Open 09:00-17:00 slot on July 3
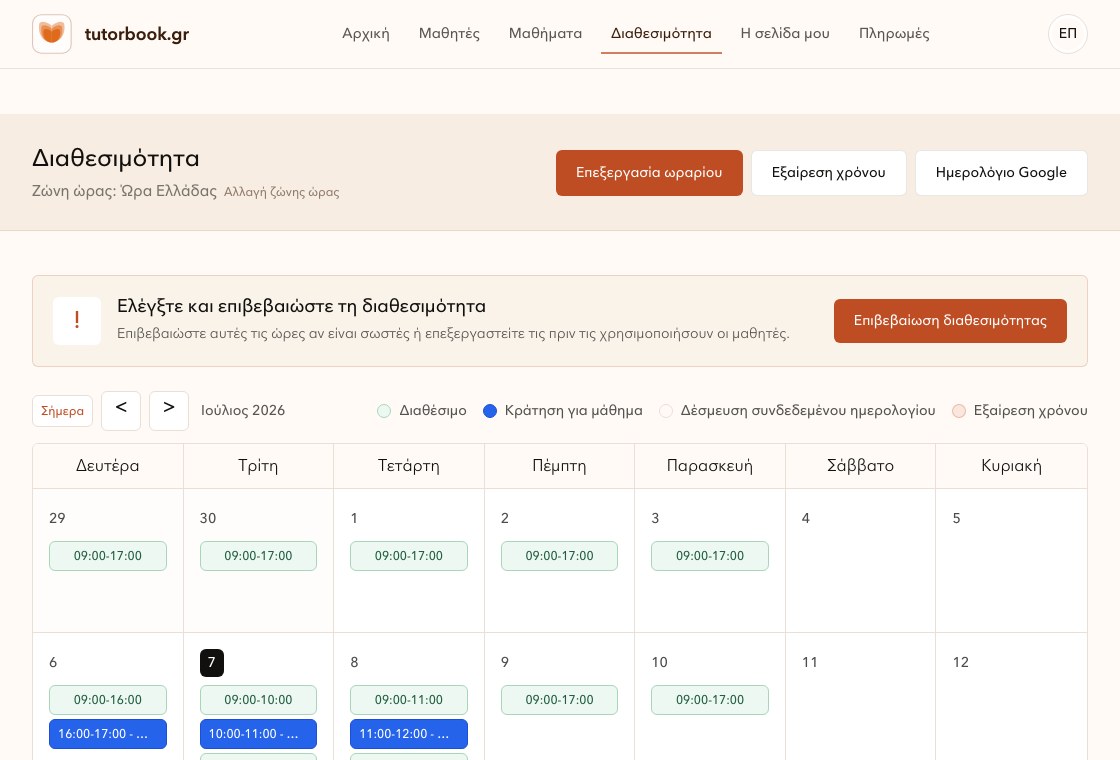Screen dimensions: 1120x760 710,556
